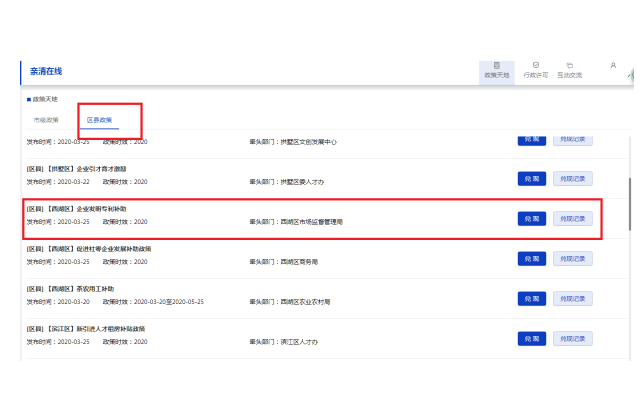Open 兑现记录 for 西湖区 茶农用工补助
Screen dimensions: 640x400
tap(572, 299)
